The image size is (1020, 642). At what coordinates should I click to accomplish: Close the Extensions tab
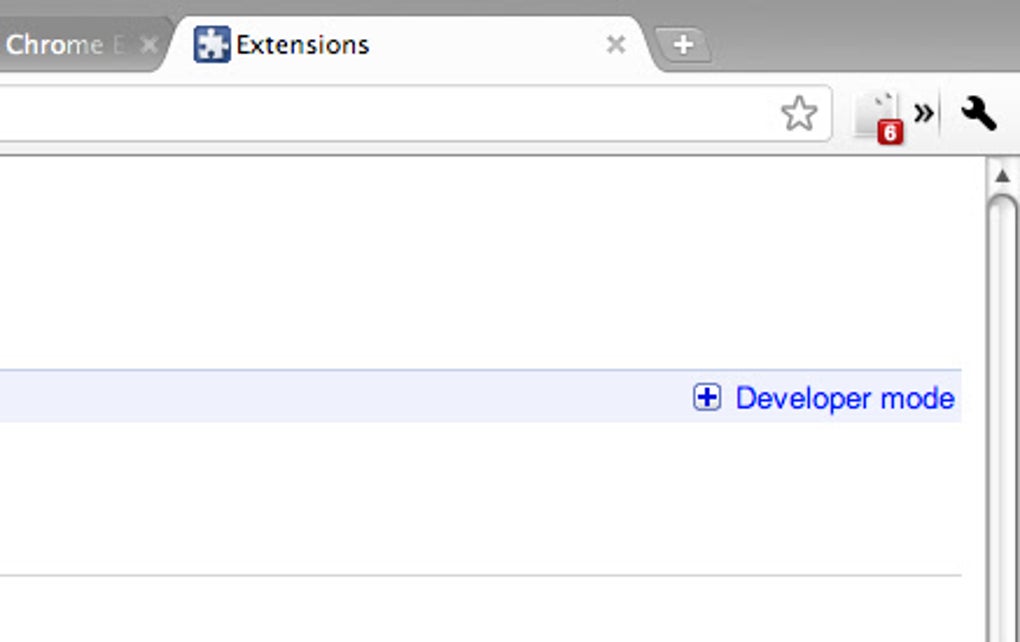click(x=615, y=44)
